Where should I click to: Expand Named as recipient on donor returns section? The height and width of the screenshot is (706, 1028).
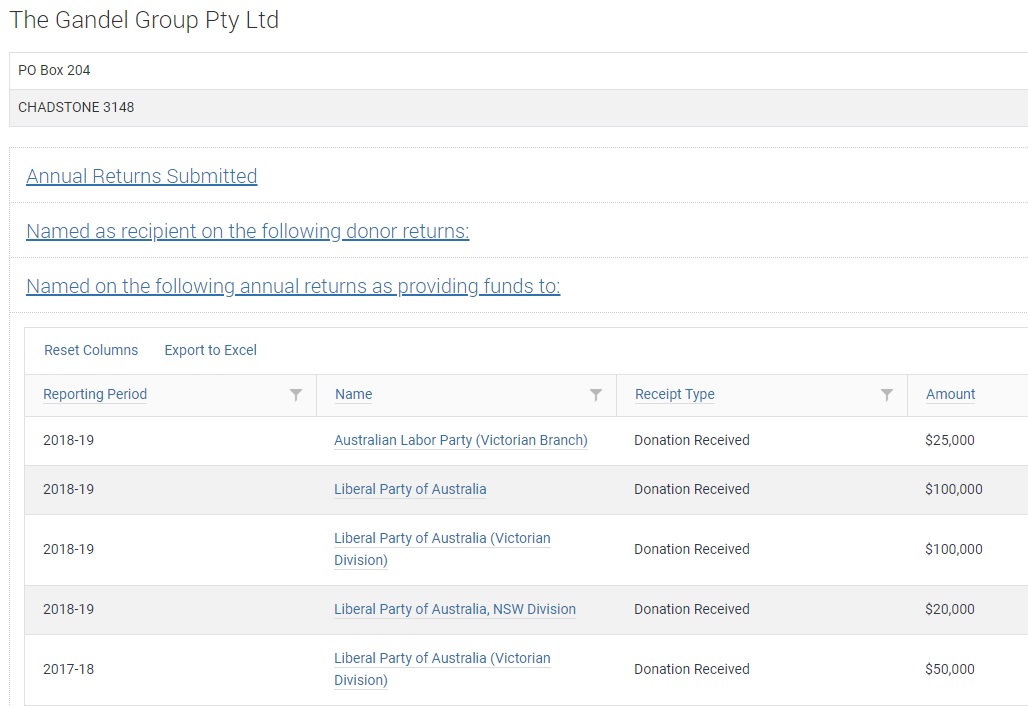248,231
